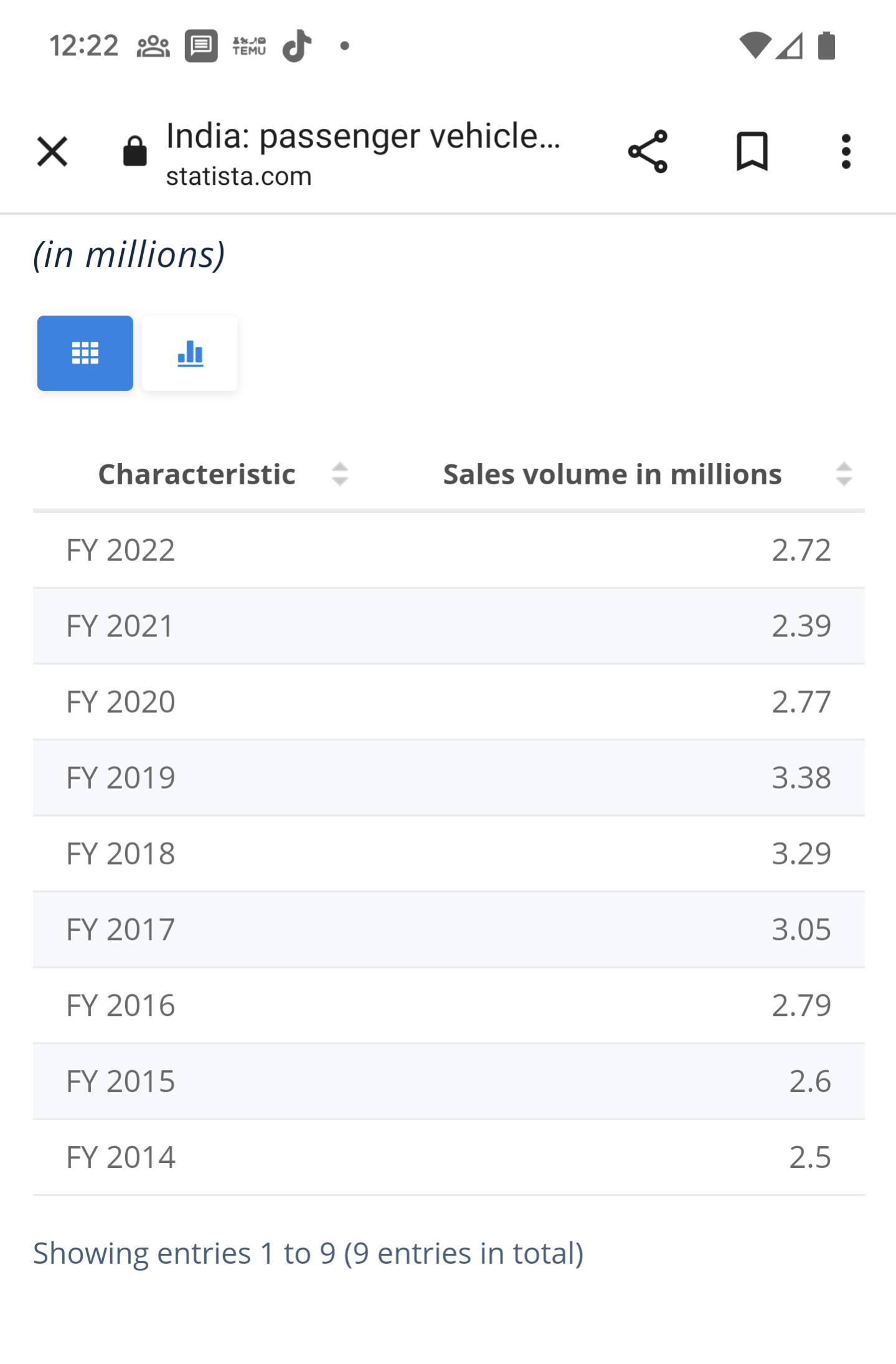Sort by Sales volume column arrows

(x=844, y=474)
